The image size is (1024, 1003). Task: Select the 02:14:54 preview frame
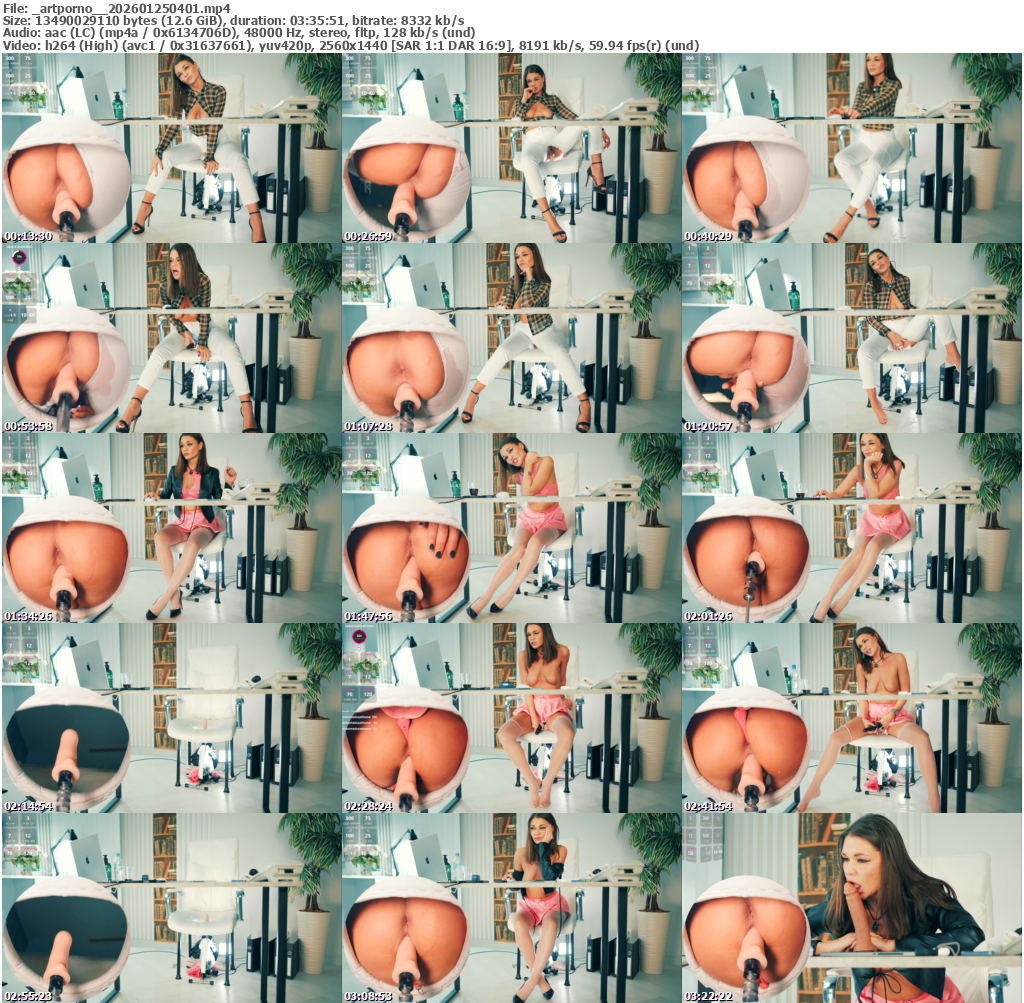[171, 718]
